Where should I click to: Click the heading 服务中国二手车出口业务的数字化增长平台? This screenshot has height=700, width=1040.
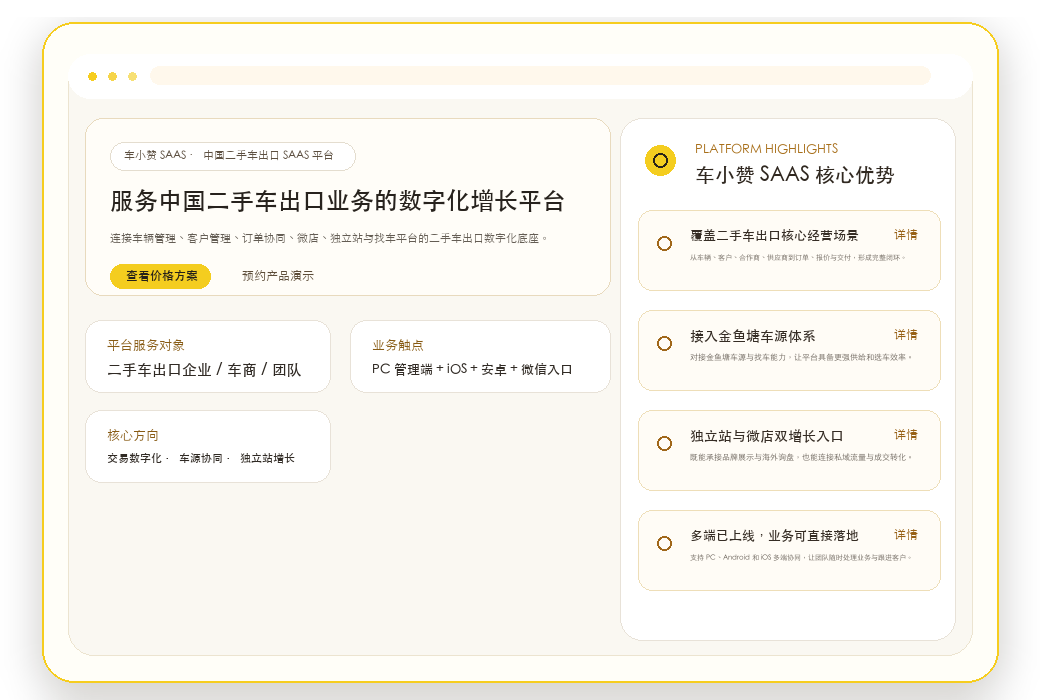tap(338, 201)
